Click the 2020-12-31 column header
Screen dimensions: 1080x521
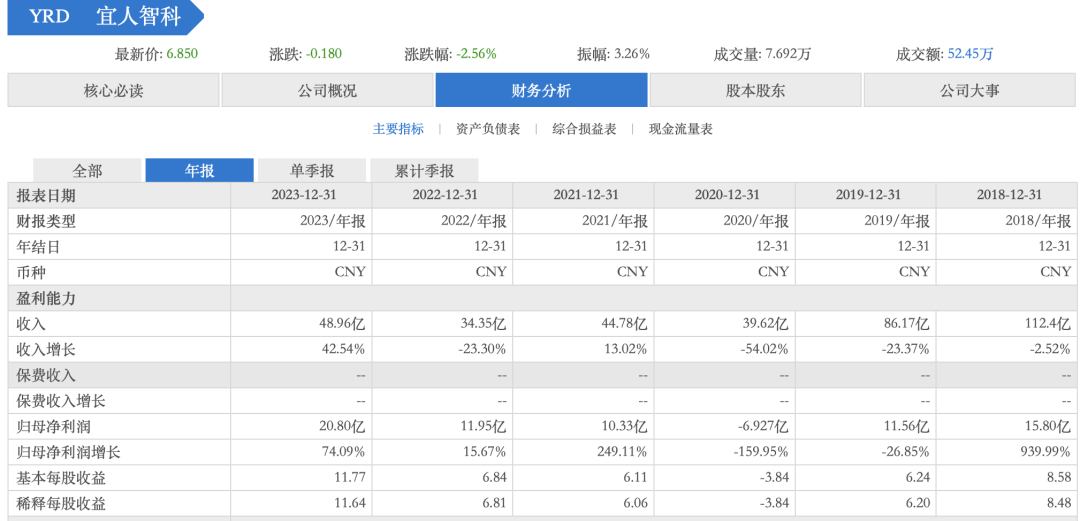click(727, 196)
